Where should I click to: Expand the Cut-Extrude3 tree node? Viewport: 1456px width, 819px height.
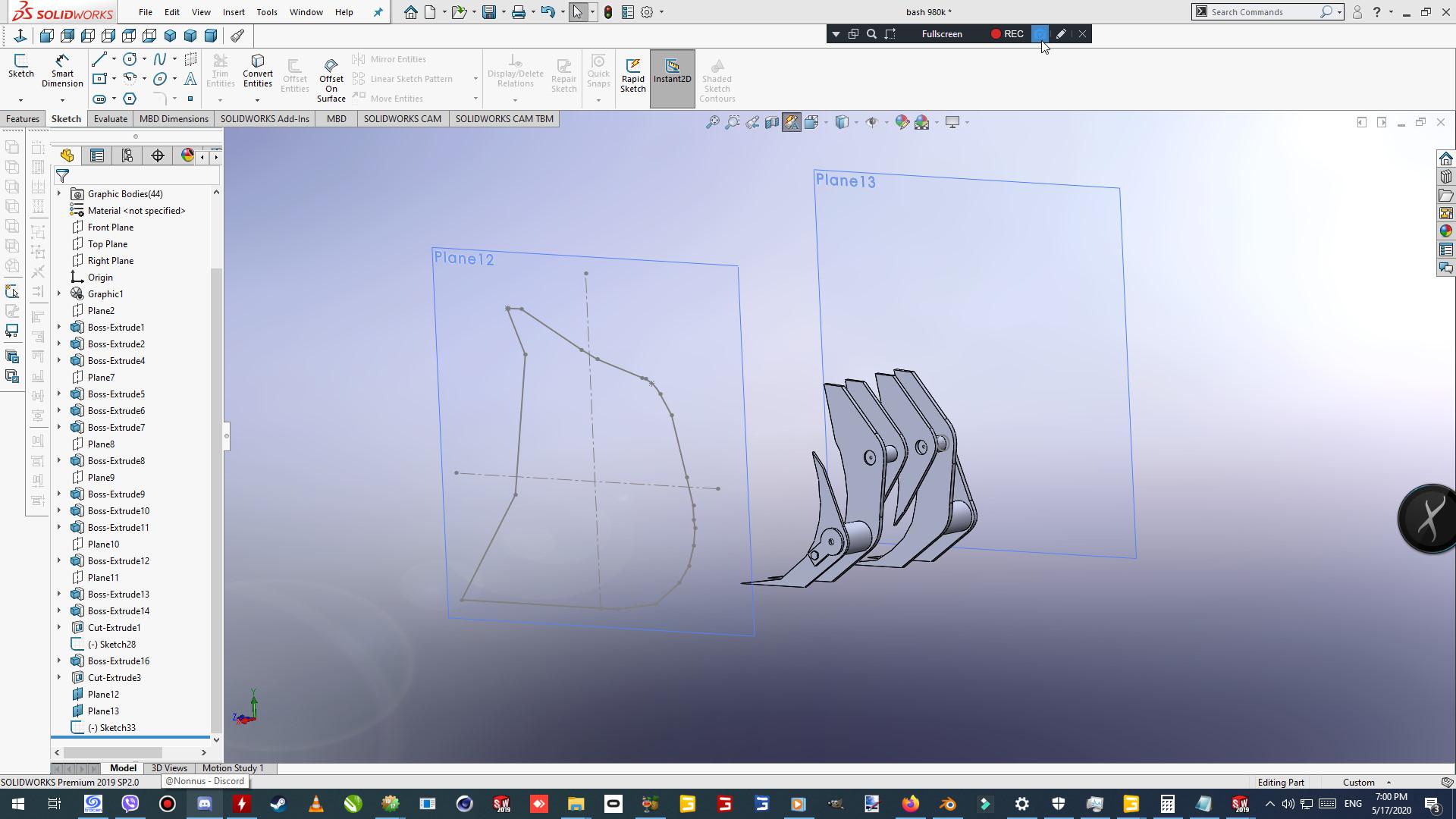tap(59, 678)
